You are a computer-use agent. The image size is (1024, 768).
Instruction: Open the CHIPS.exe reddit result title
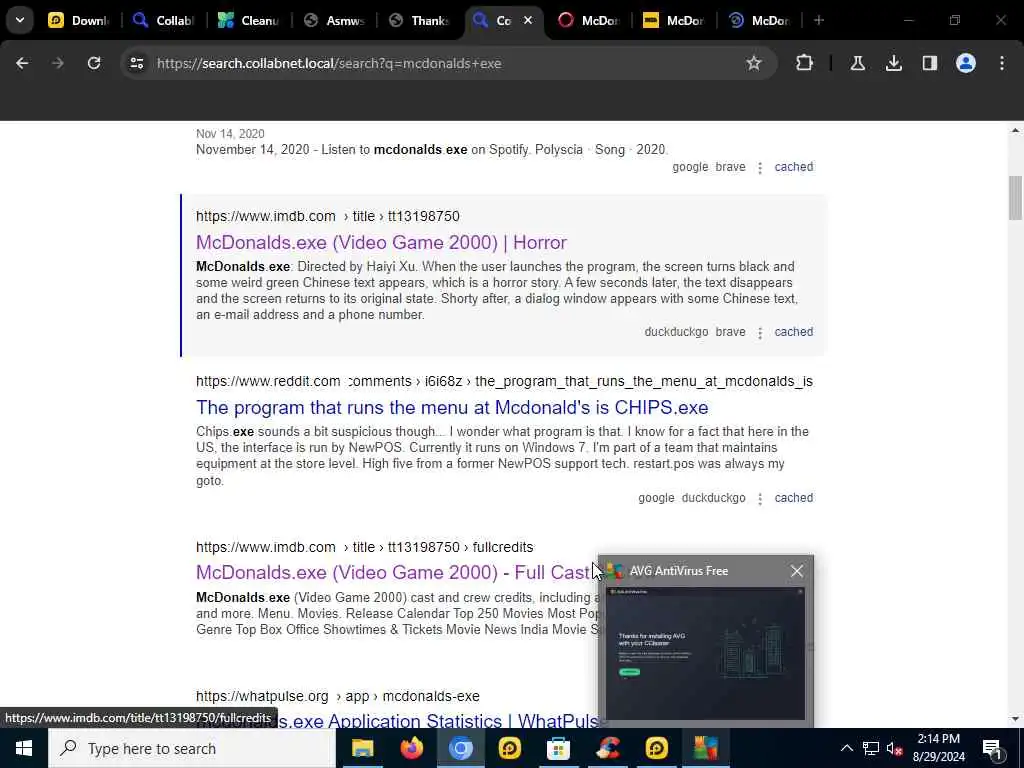point(452,408)
